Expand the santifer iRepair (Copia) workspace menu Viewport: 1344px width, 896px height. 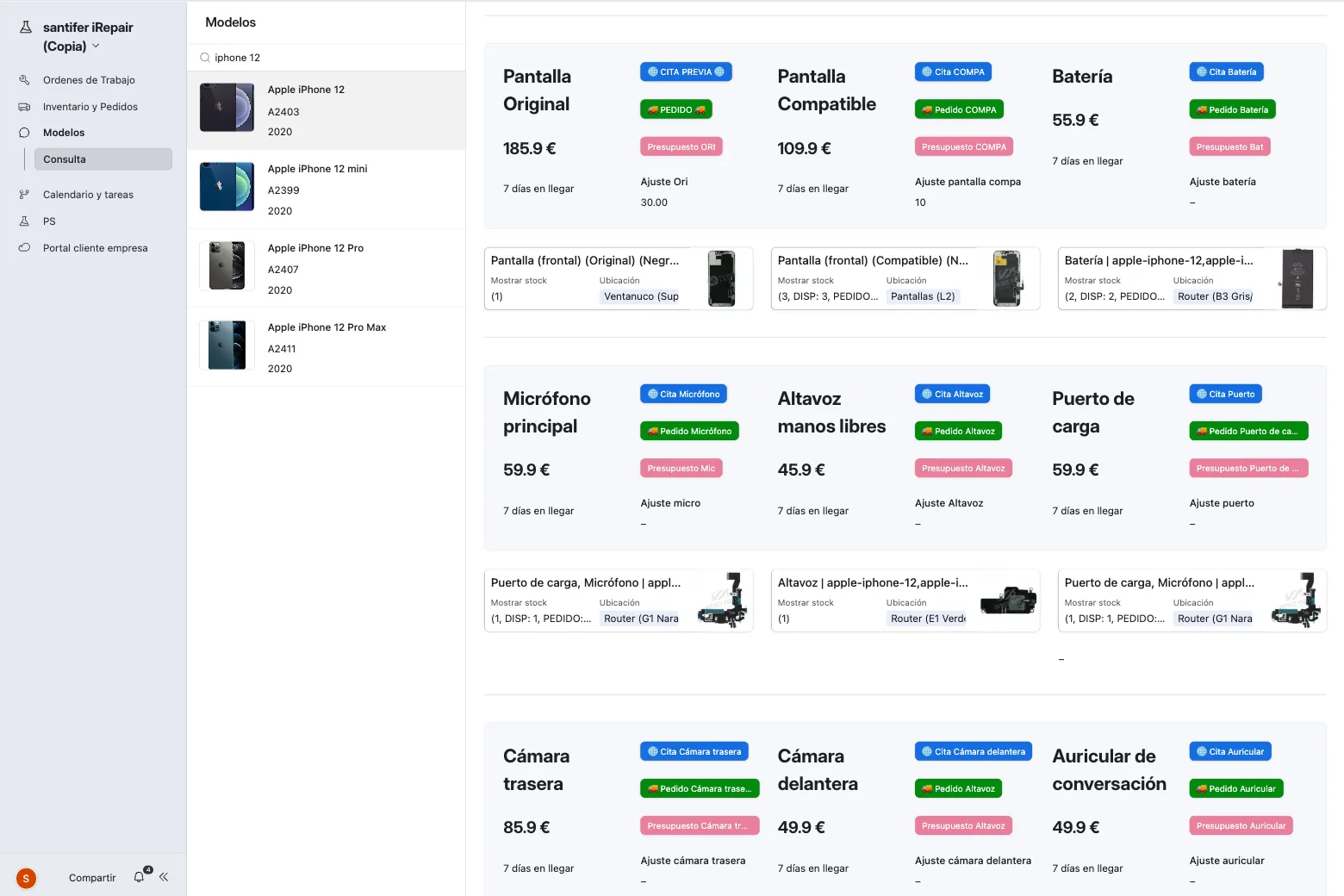pyautogui.click(x=95, y=46)
